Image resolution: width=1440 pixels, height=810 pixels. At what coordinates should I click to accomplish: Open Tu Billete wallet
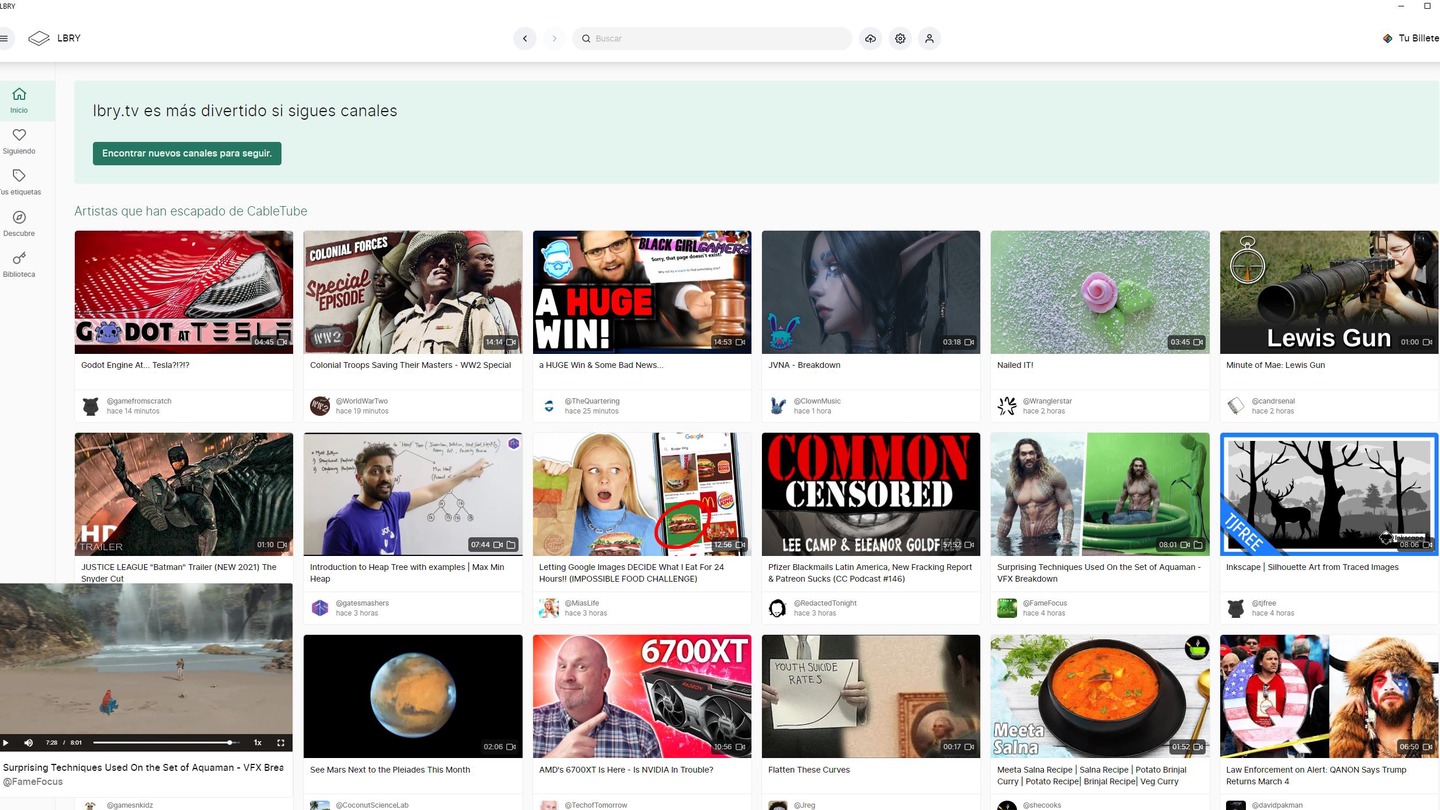click(1411, 38)
